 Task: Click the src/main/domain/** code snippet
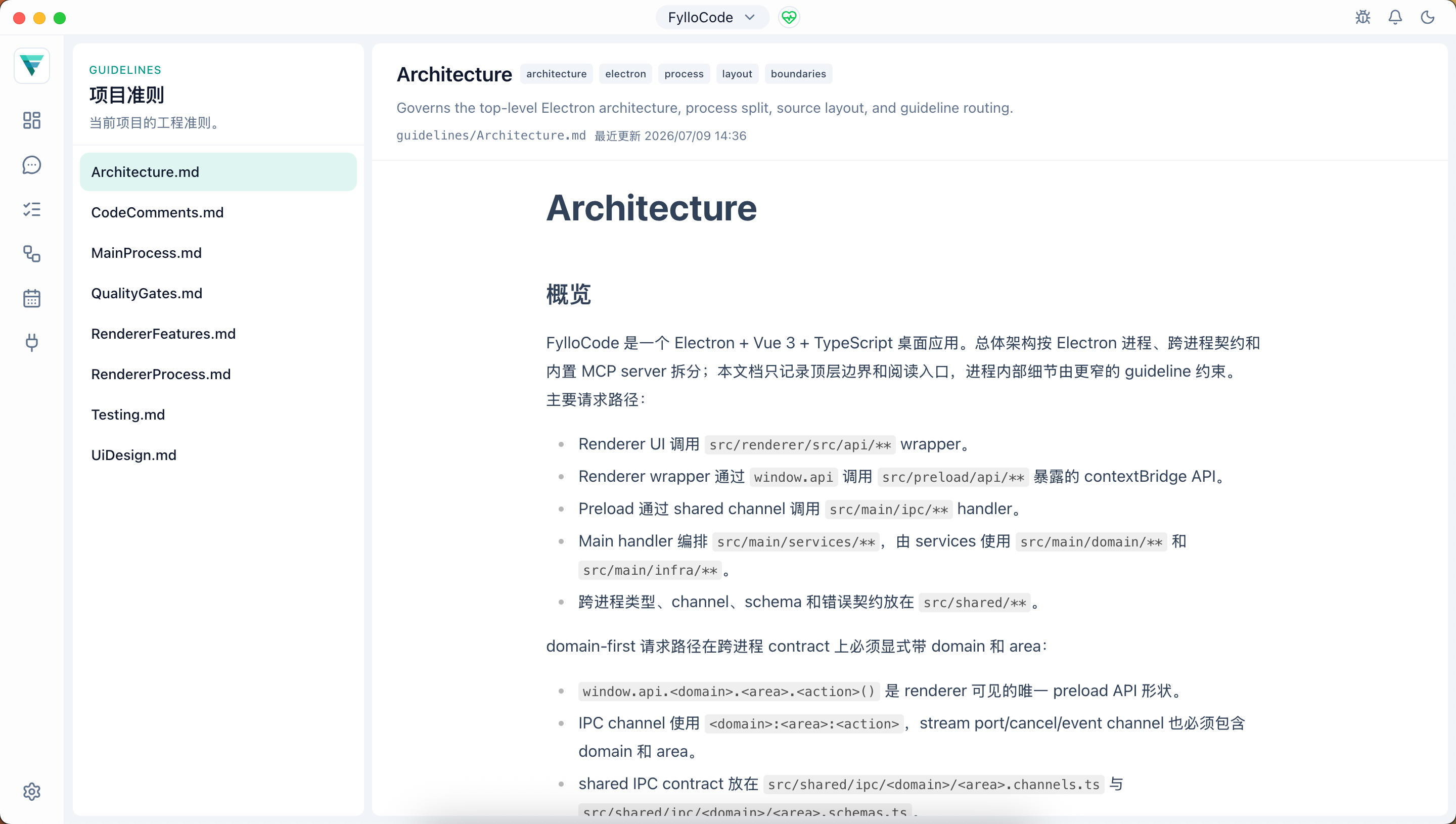(x=1091, y=541)
